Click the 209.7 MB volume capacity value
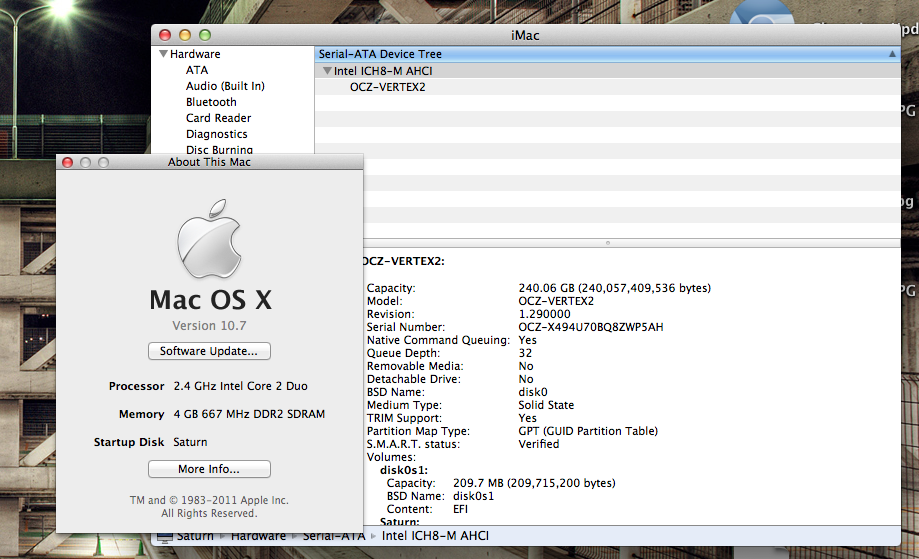The image size is (919, 559). [534, 483]
